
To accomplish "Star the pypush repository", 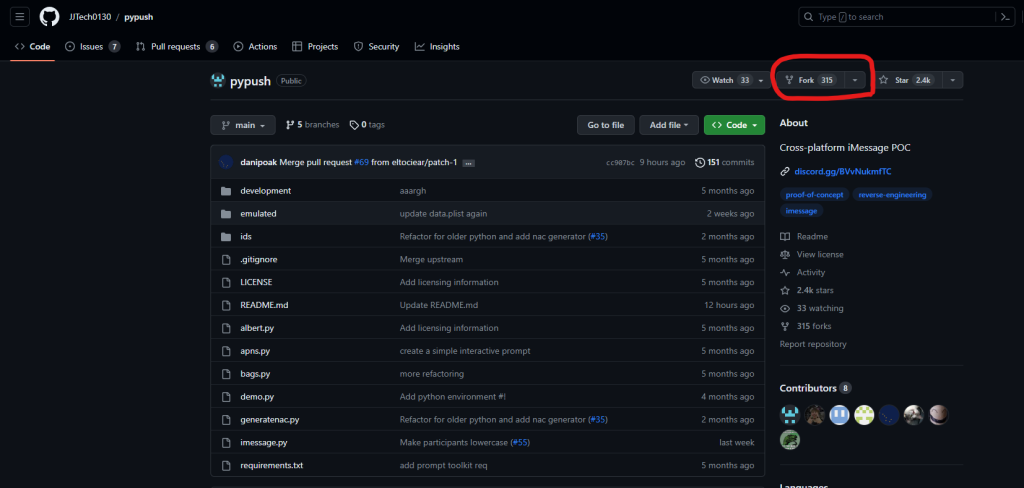I will [x=908, y=80].
